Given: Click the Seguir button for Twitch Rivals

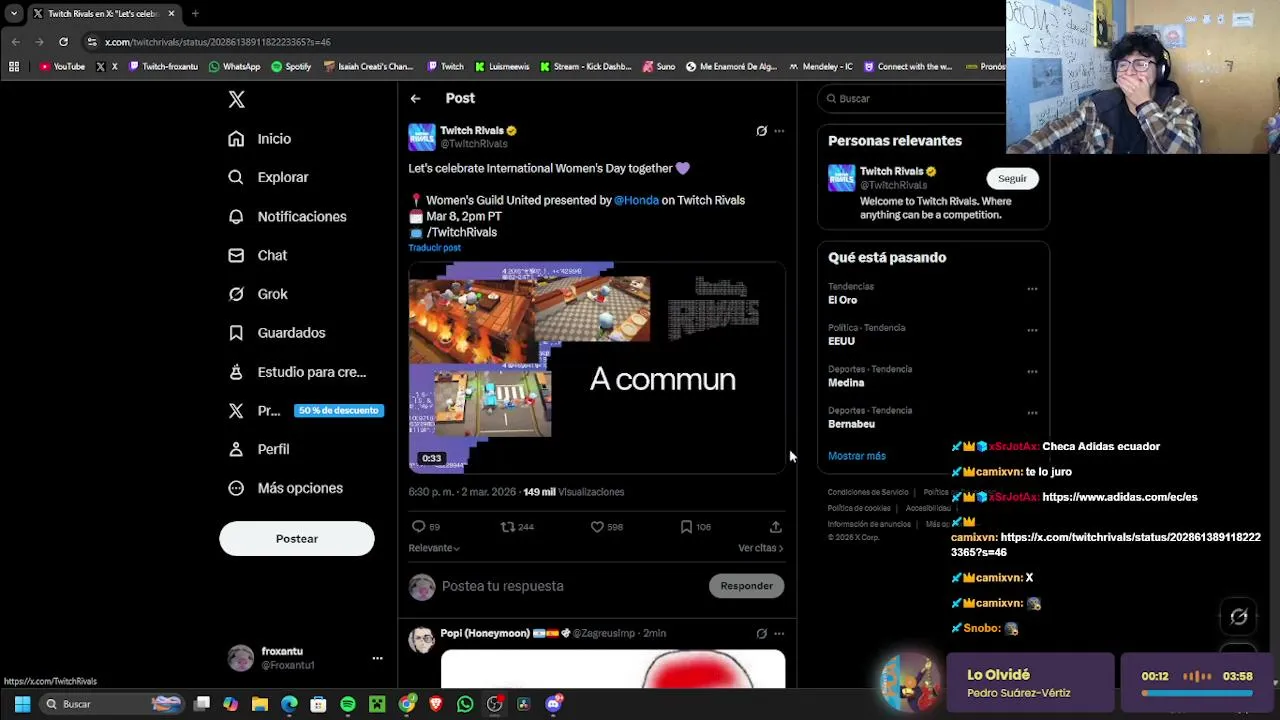Looking at the screenshot, I should point(1012,179).
